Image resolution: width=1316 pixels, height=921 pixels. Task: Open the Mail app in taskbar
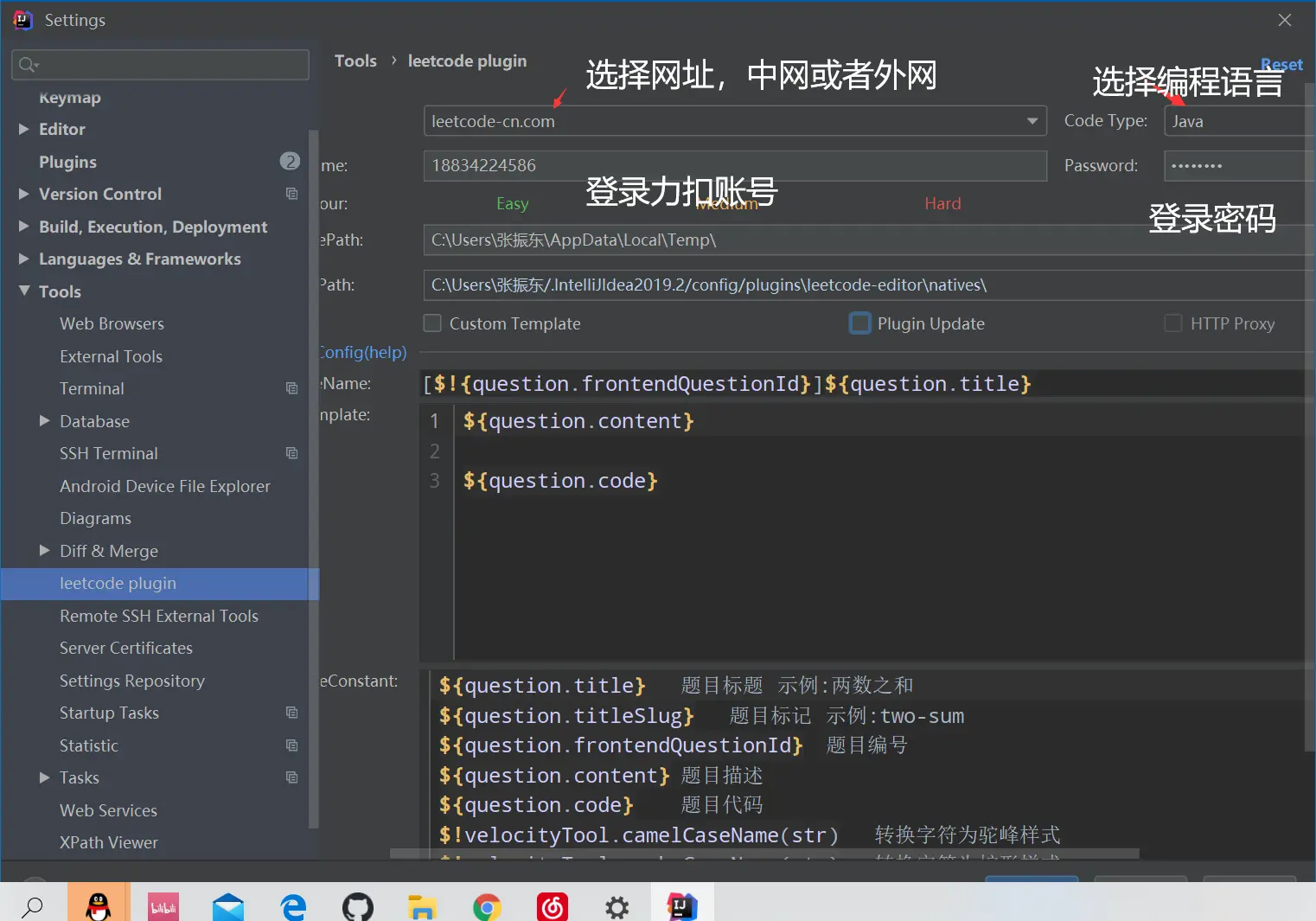pyautogui.click(x=228, y=906)
